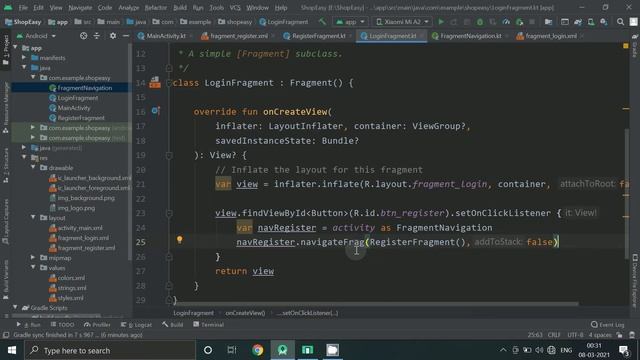Open Build Variants on left sidebar
640x360 pixels.
[5, 280]
